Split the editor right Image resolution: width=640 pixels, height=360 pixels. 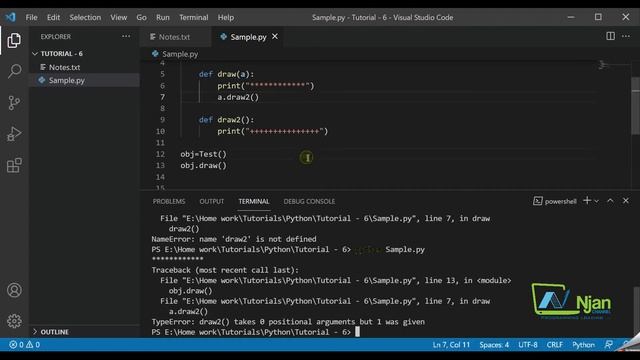tap(610, 36)
